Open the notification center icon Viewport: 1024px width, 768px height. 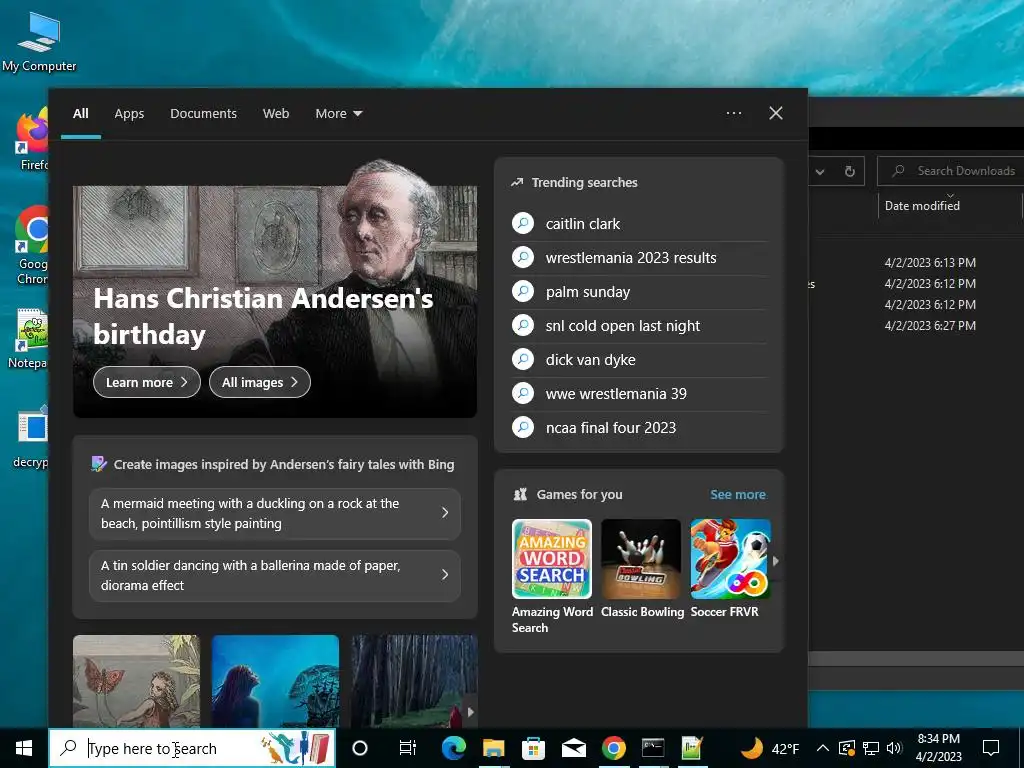[991, 748]
